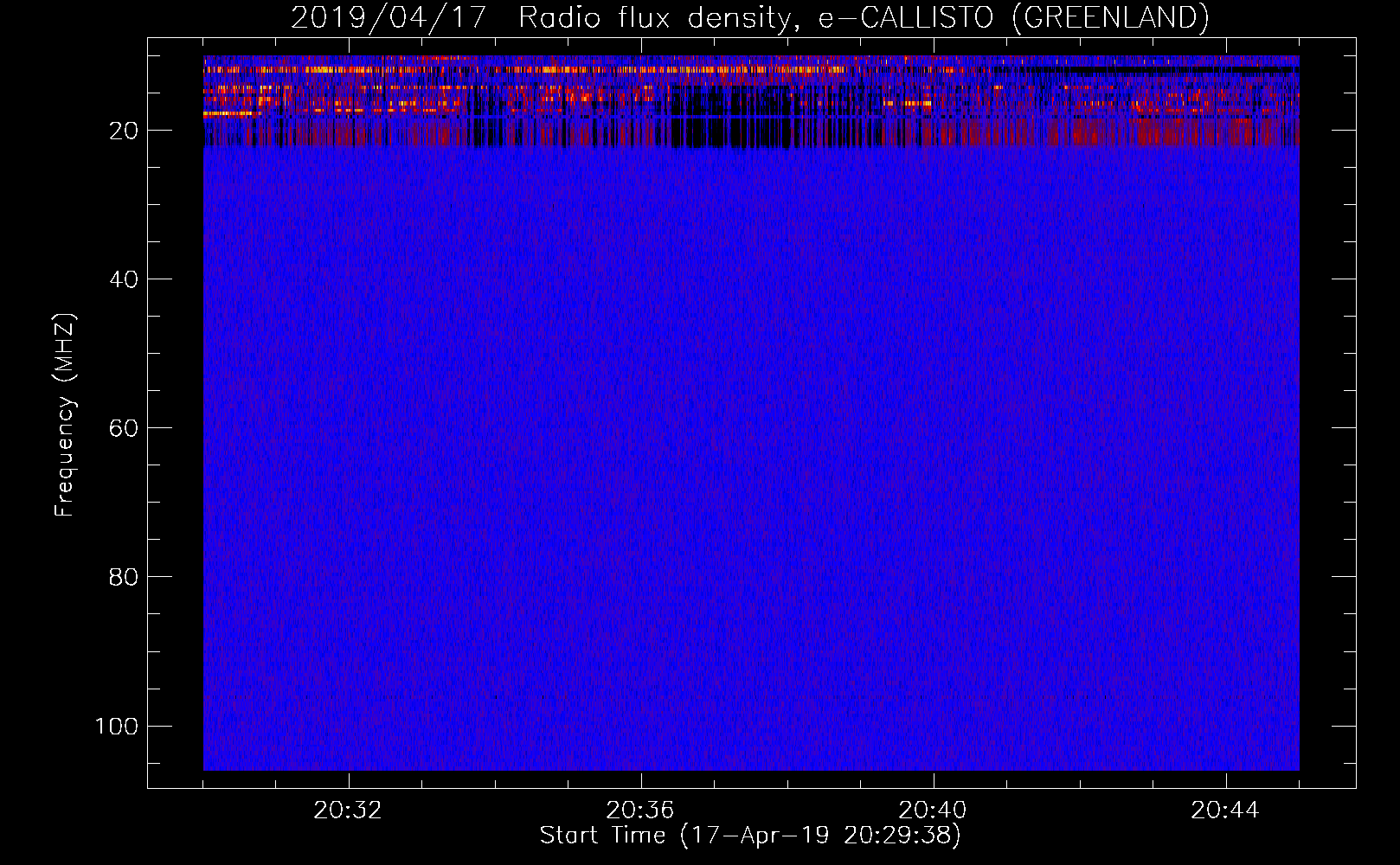Select the 20:36 time axis label
Viewport: 1400px width, 865px height.
click(x=640, y=811)
